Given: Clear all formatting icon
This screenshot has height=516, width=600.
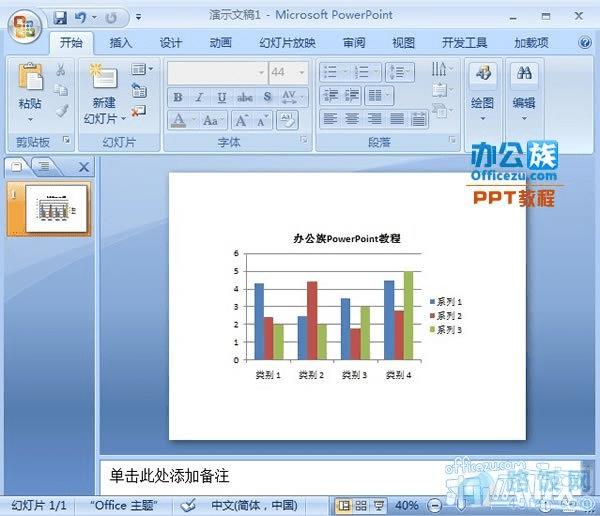Looking at the screenshot, I should pos(287,121).
